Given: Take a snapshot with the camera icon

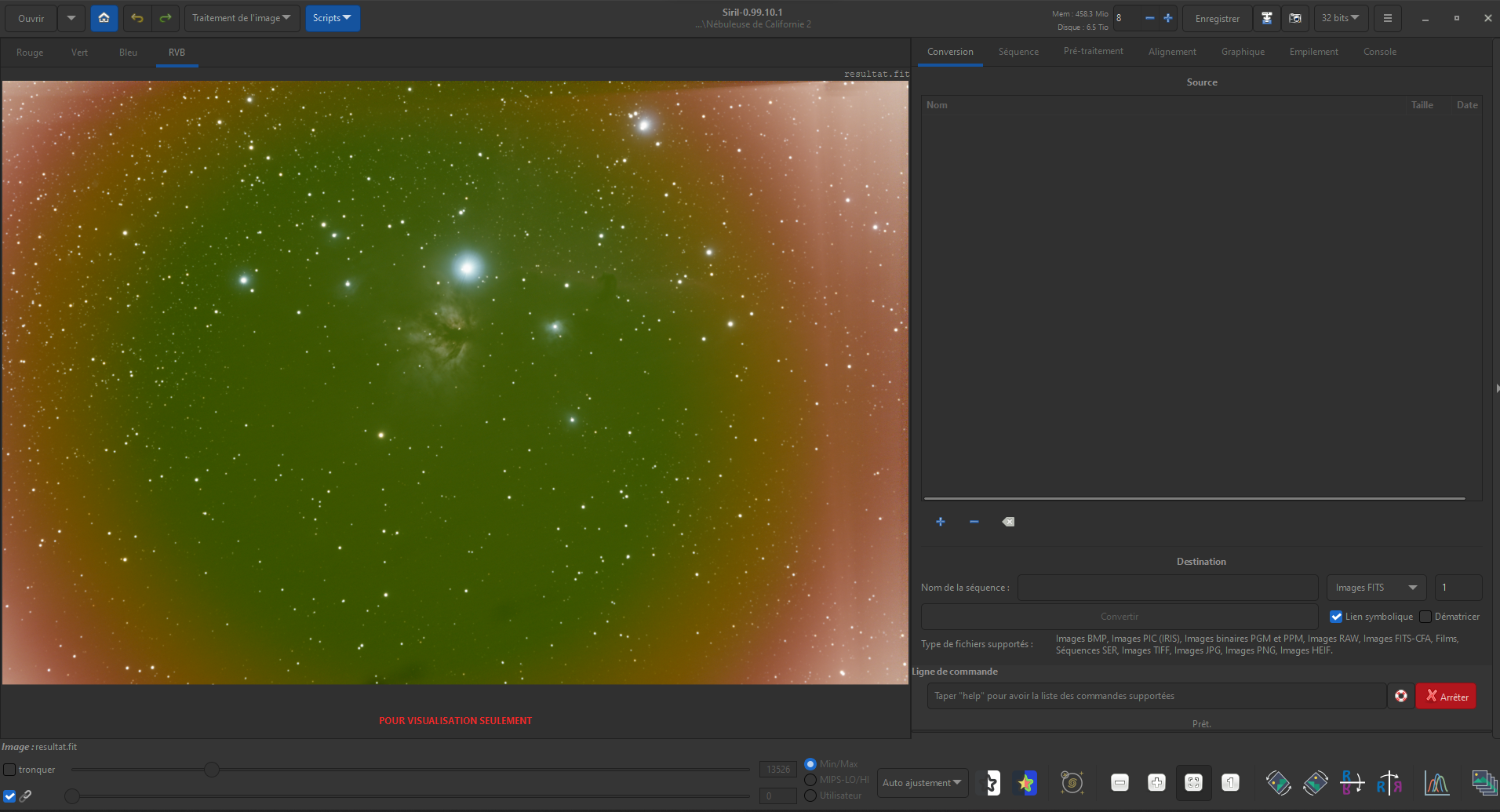Looking at the screenshot, I should click(x=1295, y=18).
